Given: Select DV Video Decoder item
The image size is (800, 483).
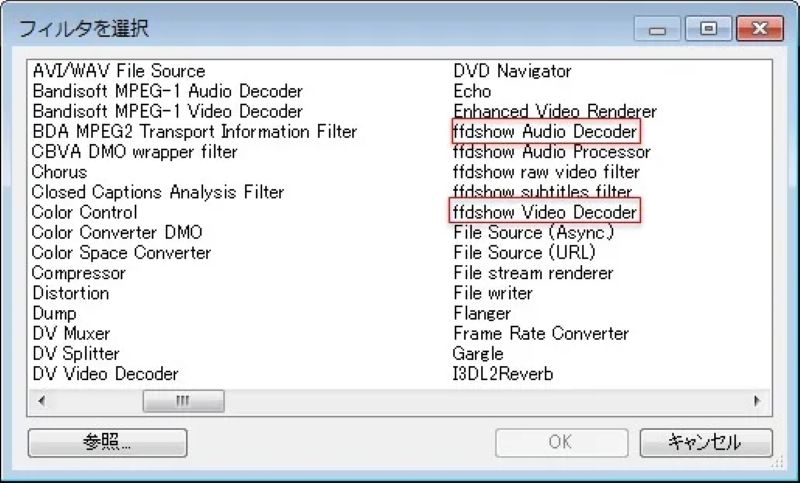Looking at the screenshot, I should coord(105,374).
